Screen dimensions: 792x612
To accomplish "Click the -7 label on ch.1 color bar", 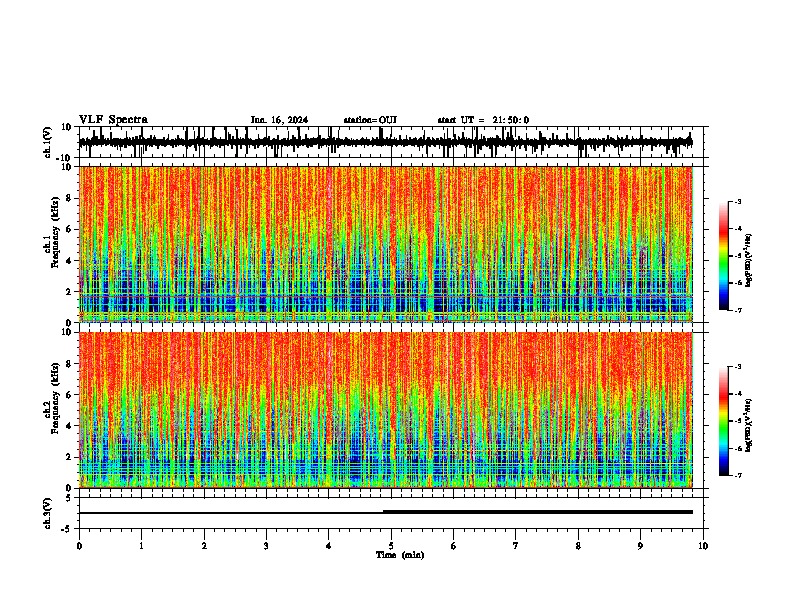I will (736, 310).
